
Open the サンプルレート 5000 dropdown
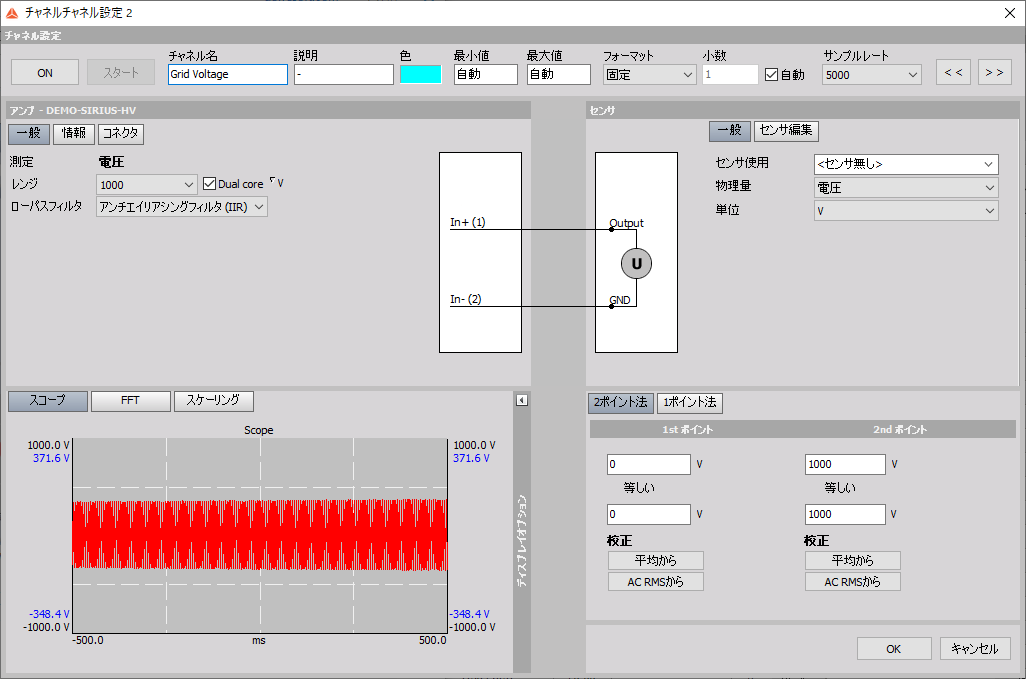click(x=872, y=75)
